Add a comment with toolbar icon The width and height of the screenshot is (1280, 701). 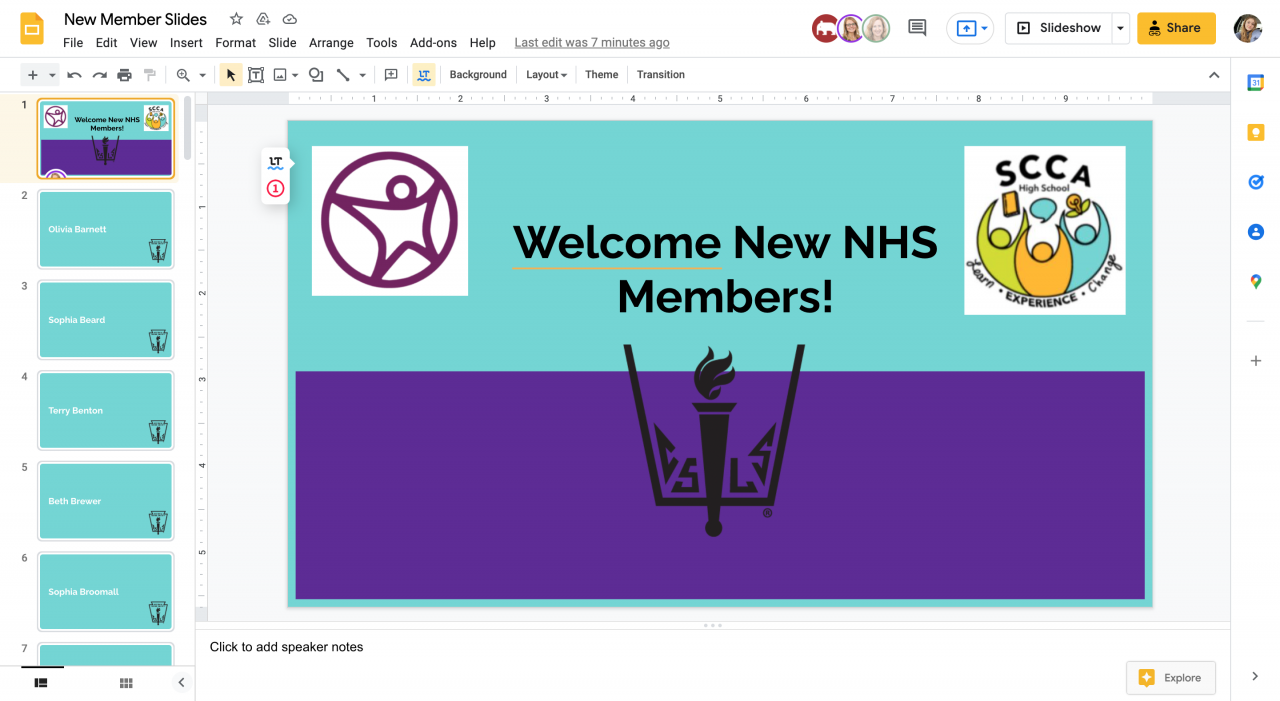tap(391, 75)
